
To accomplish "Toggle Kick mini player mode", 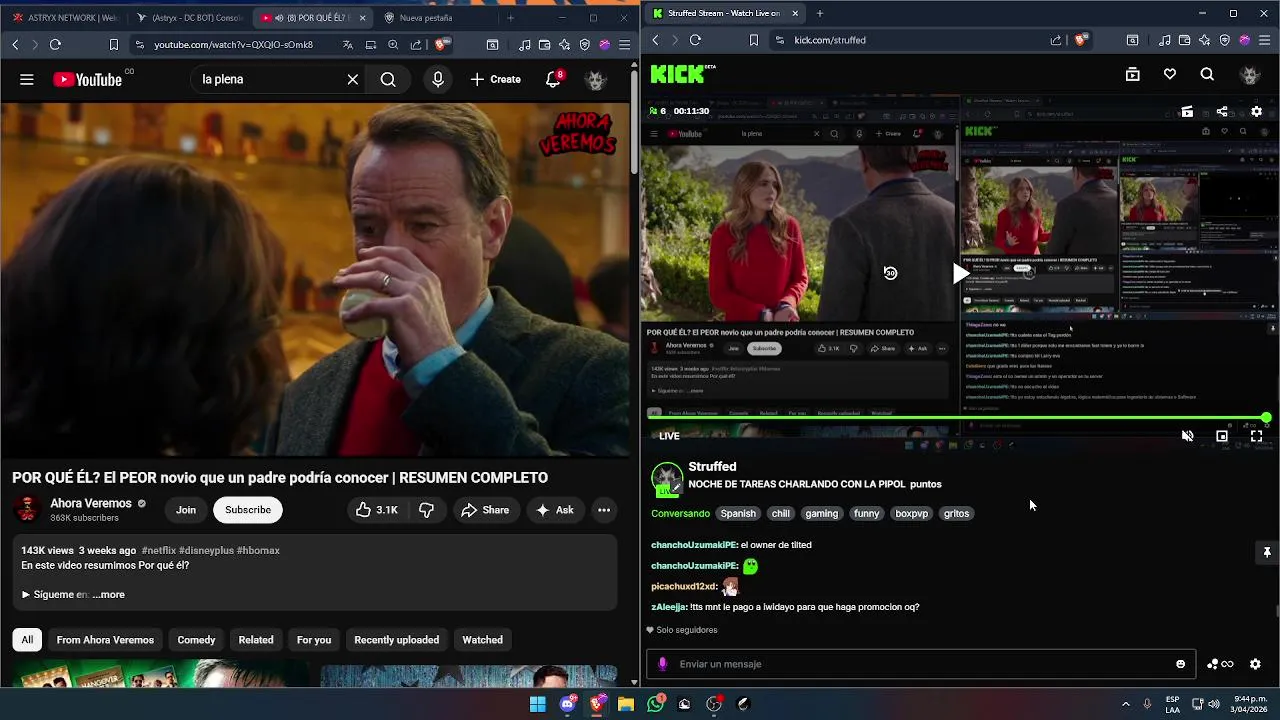I will tap(1222, 436).
